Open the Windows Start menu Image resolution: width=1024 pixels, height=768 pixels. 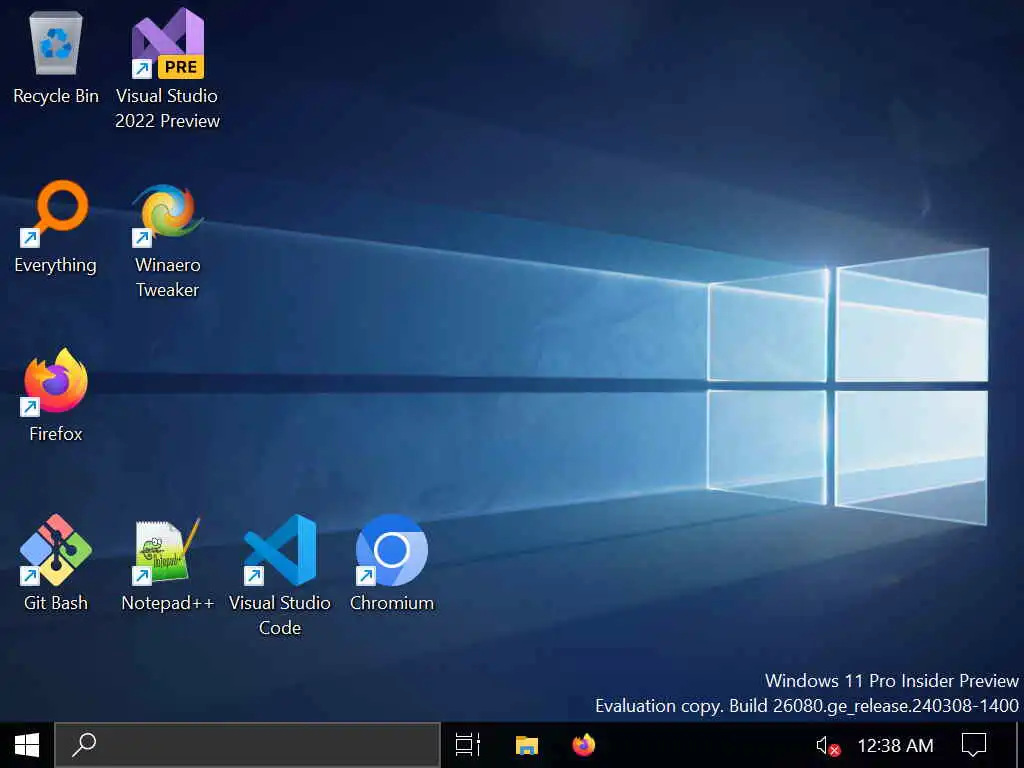point(27,745)
